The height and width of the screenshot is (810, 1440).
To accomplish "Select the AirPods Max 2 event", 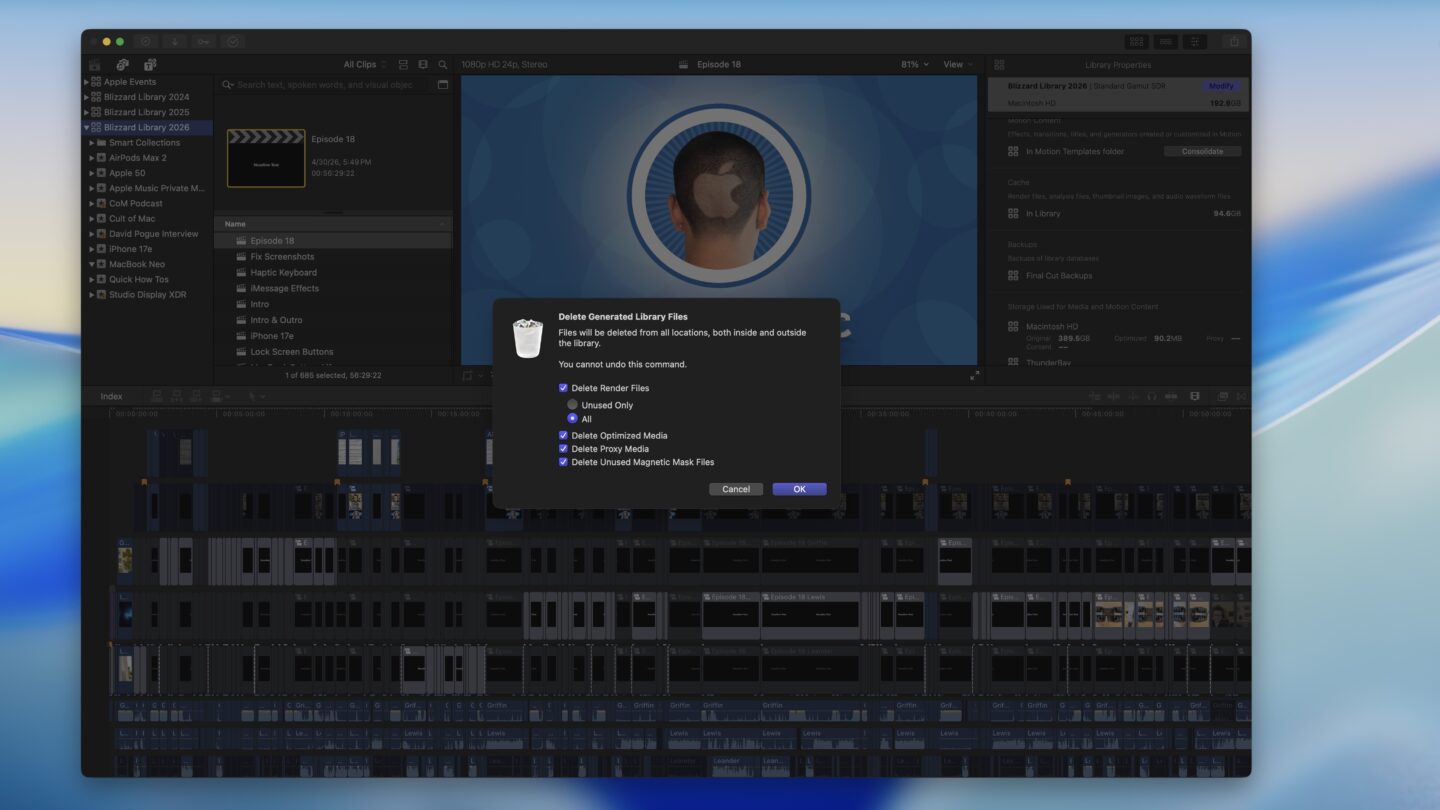I will (x=138, y=158).
